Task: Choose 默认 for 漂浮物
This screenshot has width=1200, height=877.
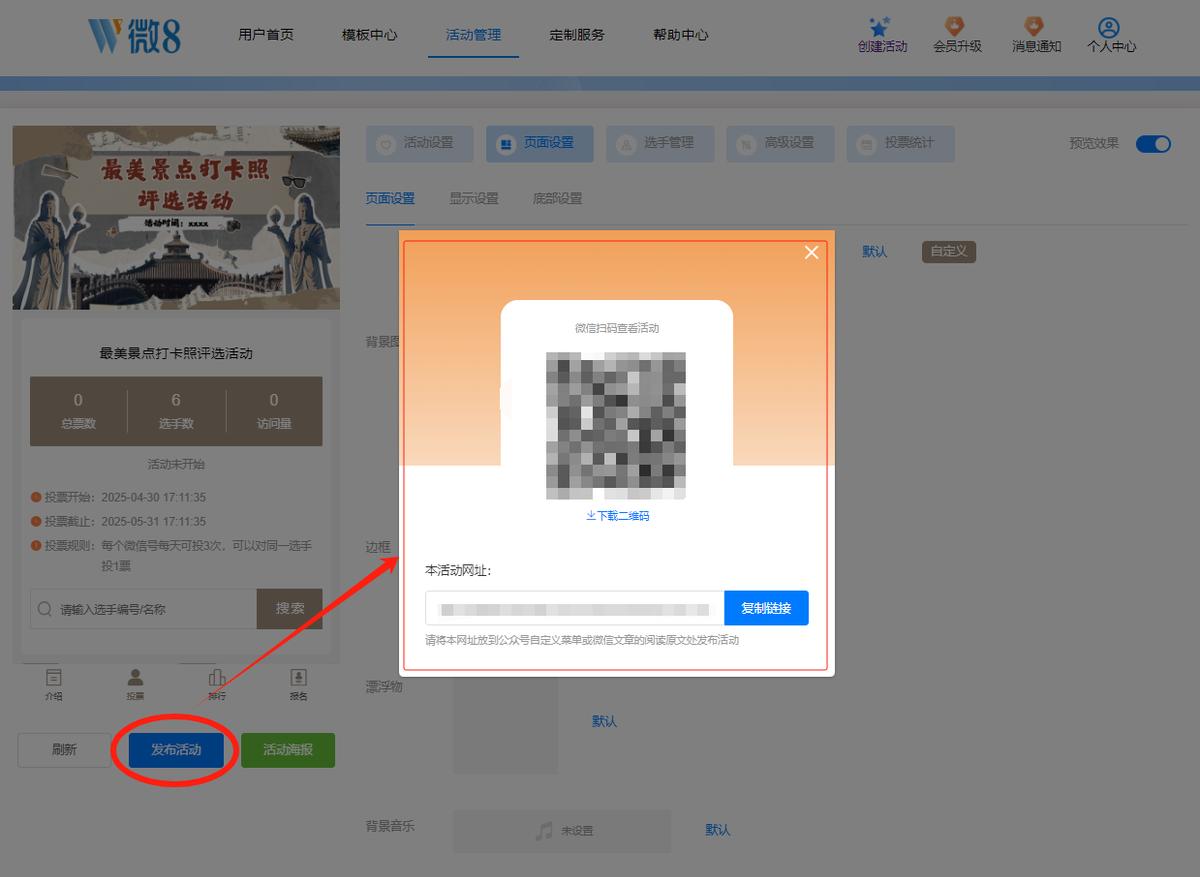Action: pos(605,721)
